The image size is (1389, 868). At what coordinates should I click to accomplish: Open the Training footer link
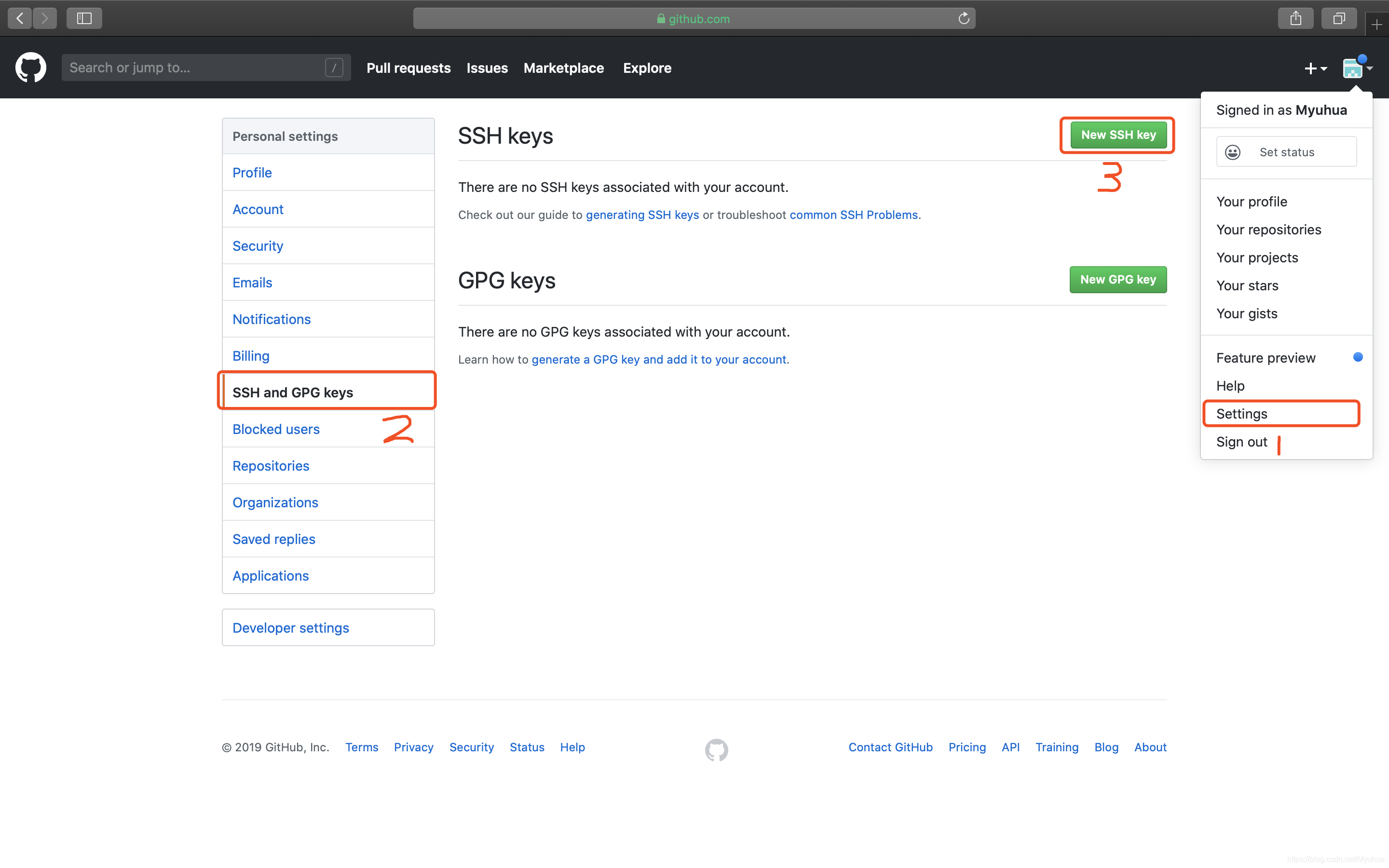(1057, 747)
